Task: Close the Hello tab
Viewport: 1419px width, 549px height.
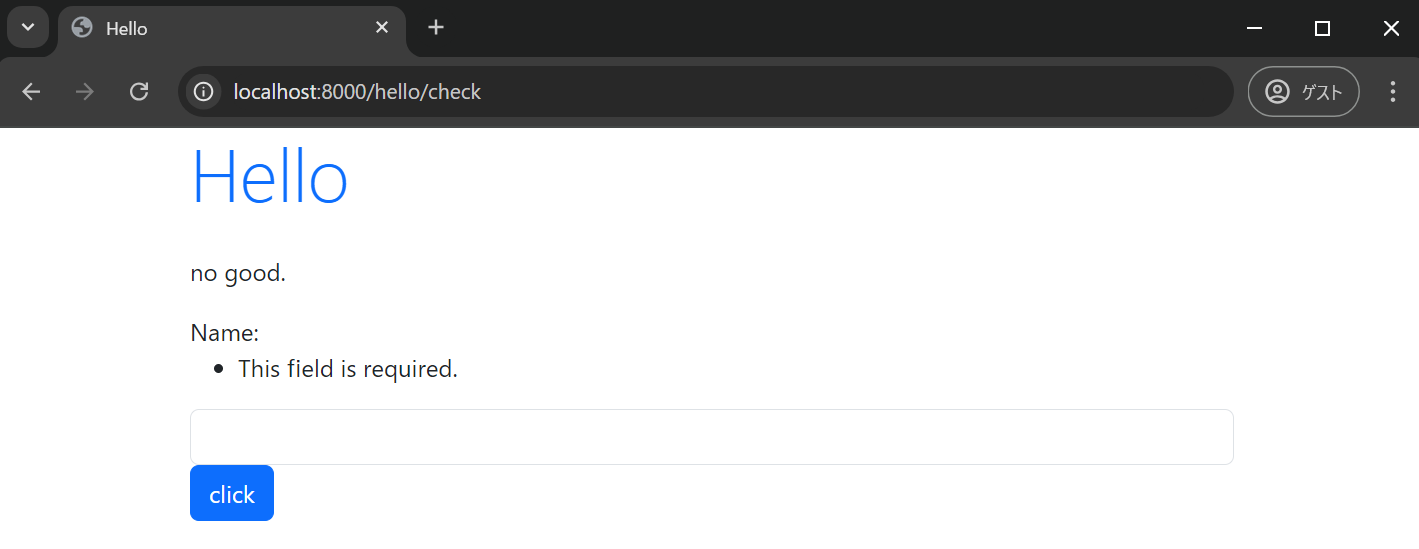Action: [x=381, y=28]
